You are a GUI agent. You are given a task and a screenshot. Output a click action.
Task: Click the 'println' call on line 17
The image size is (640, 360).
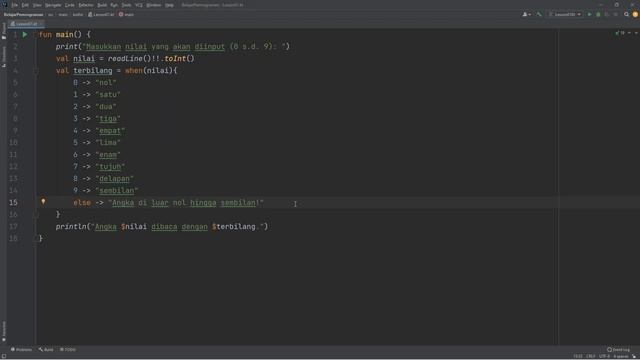coord(71,227)
